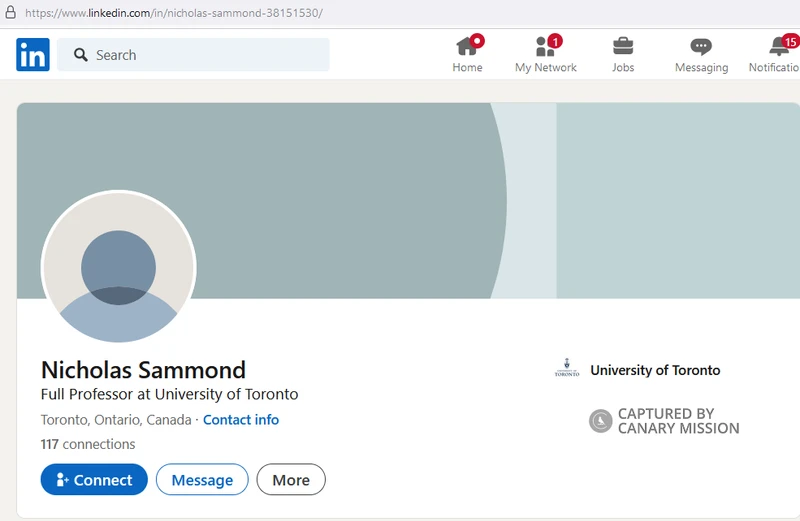The image size is (800, 521).
Task: Open the Contact info link
Action: tap(241, 420)
